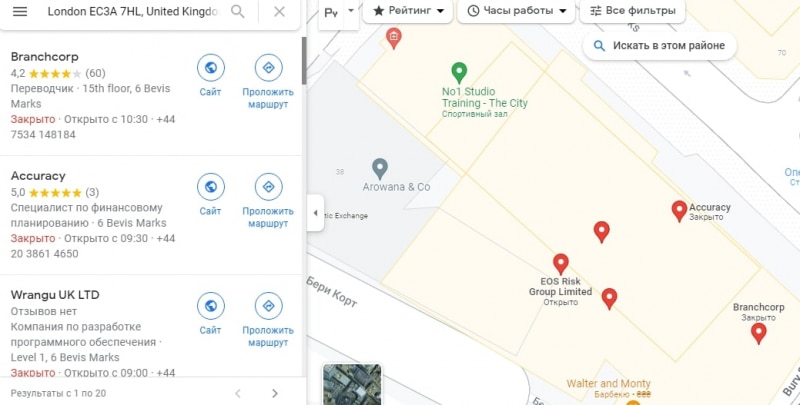Click Искать в этом районе button
Image resolution: width=800 pixels, height=405 pixels.
659,46
